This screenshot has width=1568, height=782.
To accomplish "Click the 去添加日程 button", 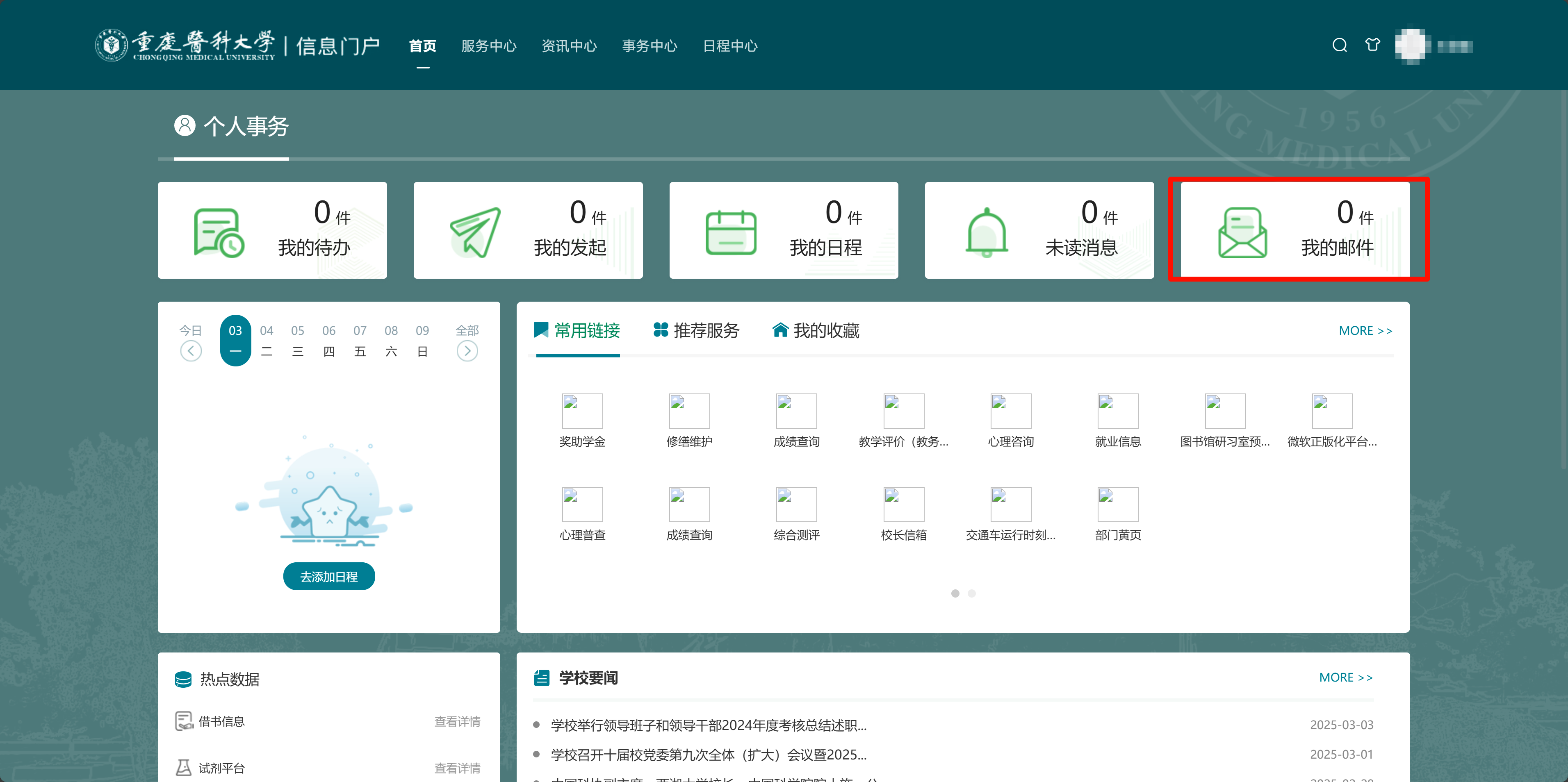I will point(329,576).
